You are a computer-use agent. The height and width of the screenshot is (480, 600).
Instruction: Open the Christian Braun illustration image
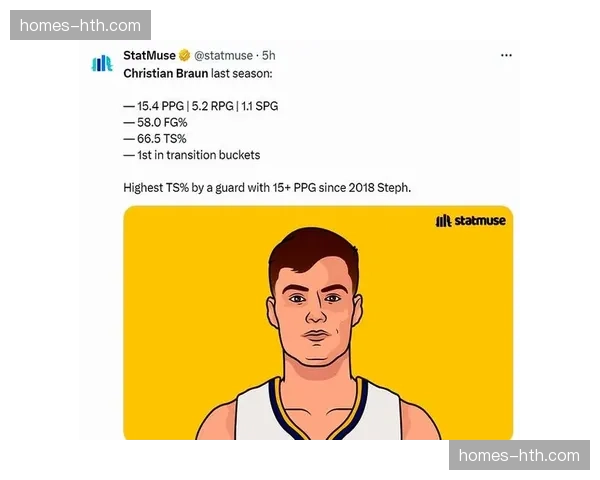[x=318, y=323]
